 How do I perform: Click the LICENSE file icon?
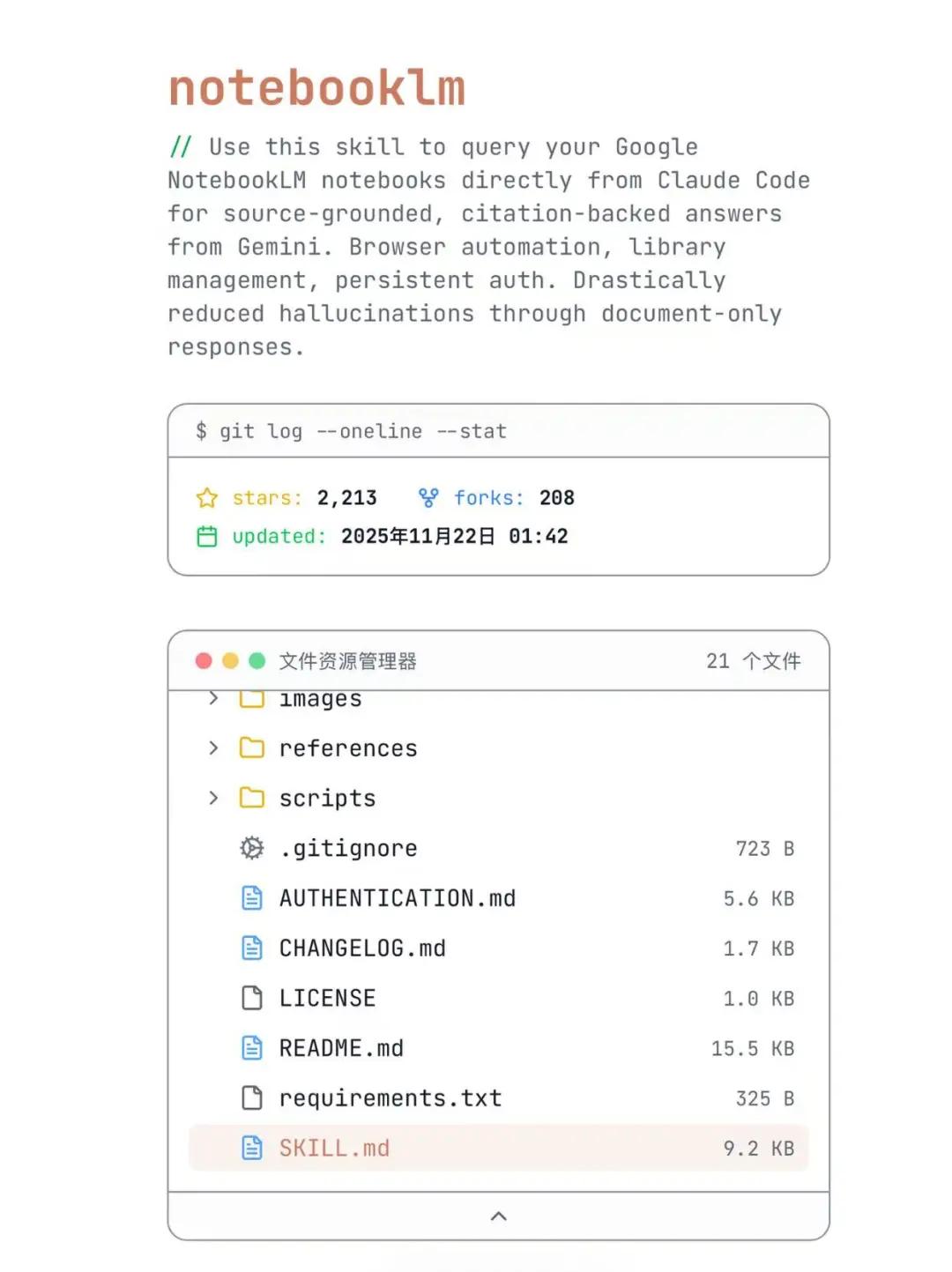click(x=252, y=998)
